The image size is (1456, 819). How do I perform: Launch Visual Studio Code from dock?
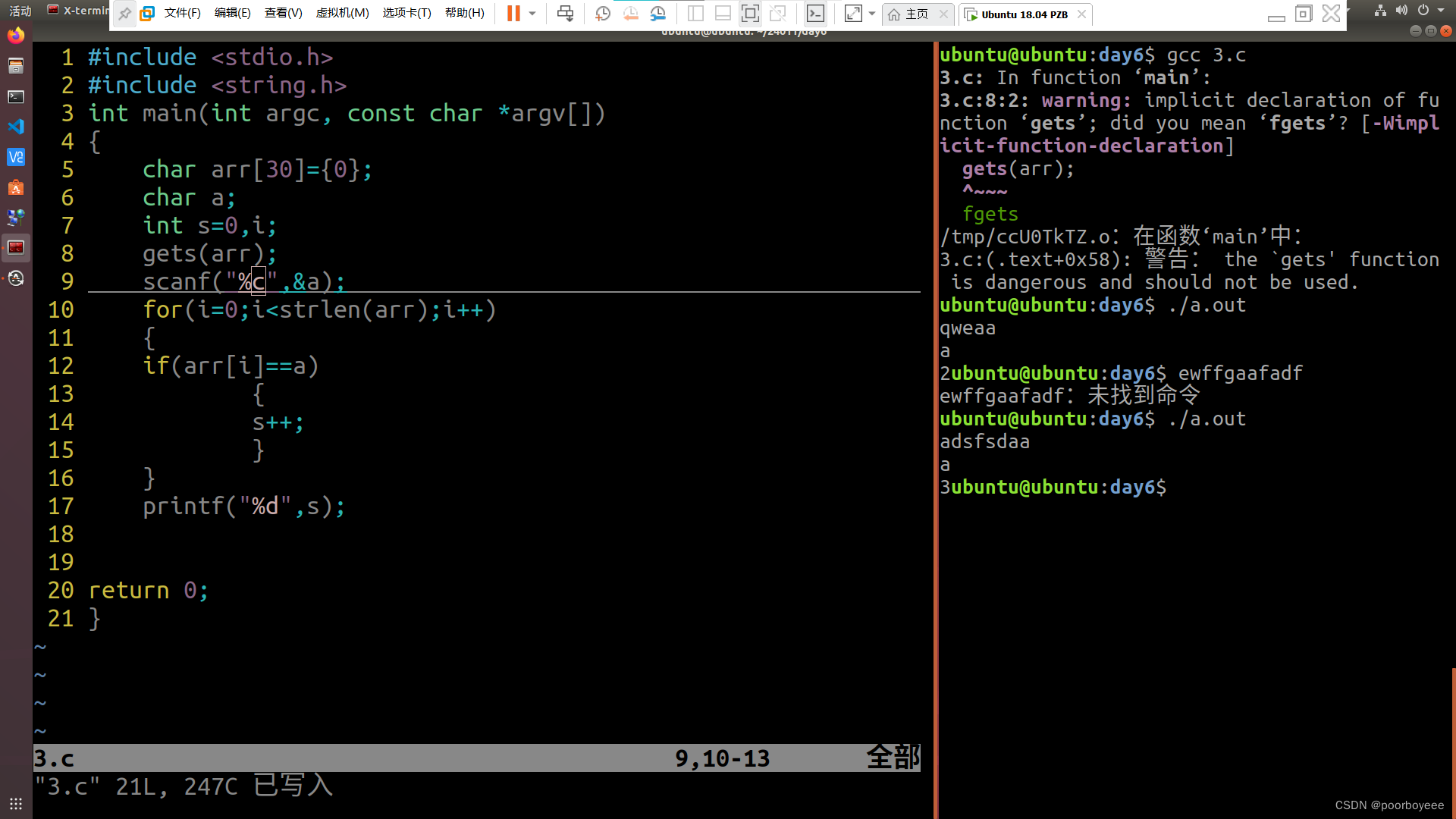(x=16, y=127)
